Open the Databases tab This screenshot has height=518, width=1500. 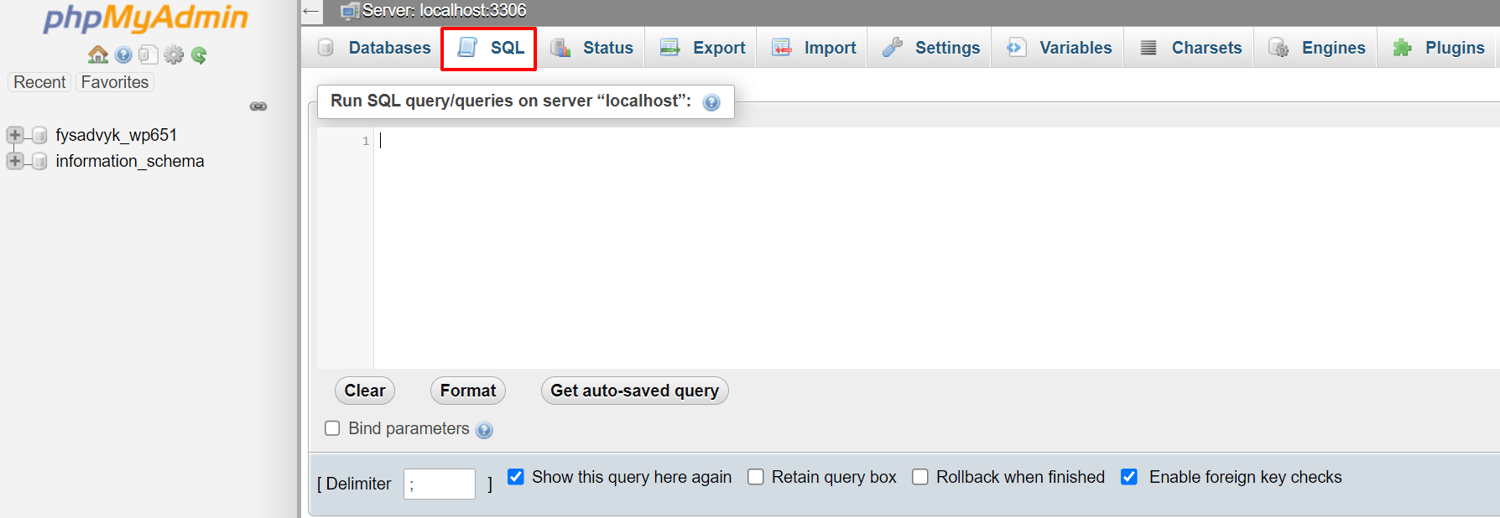[x=374, y=47]
